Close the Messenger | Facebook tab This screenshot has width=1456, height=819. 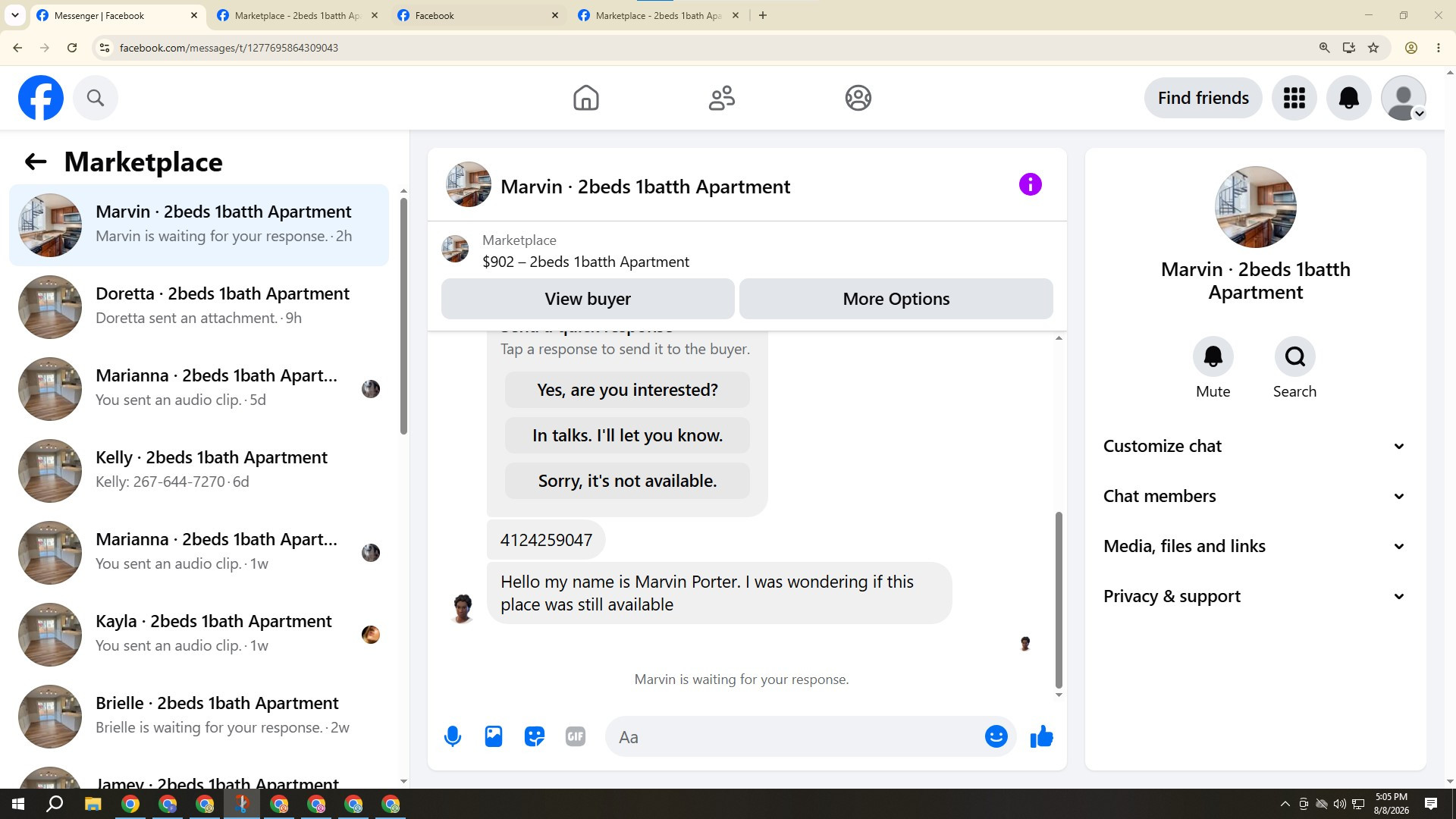(x=194, y=15)
